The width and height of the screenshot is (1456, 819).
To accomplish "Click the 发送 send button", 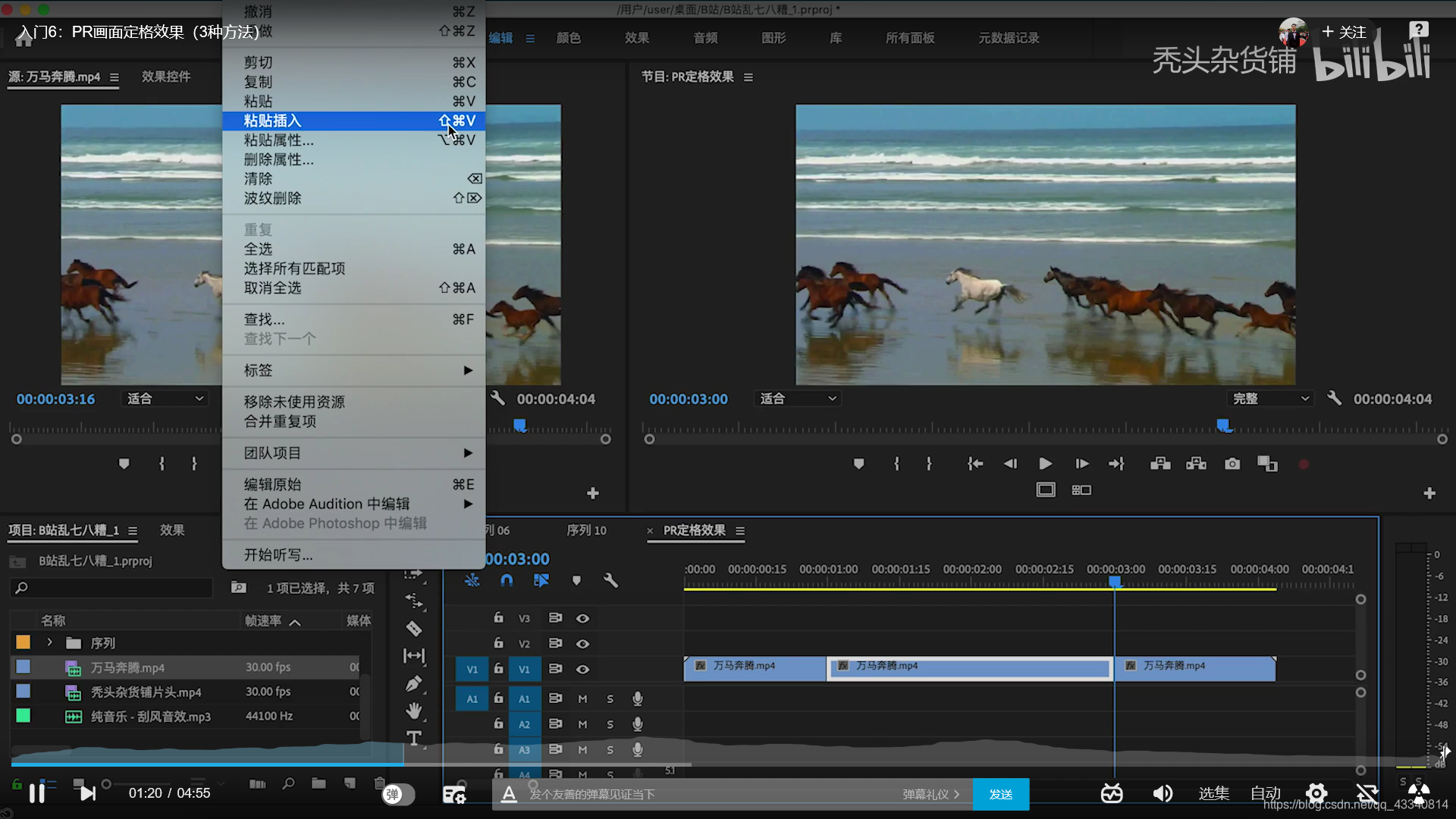I will click(1001, 794).
